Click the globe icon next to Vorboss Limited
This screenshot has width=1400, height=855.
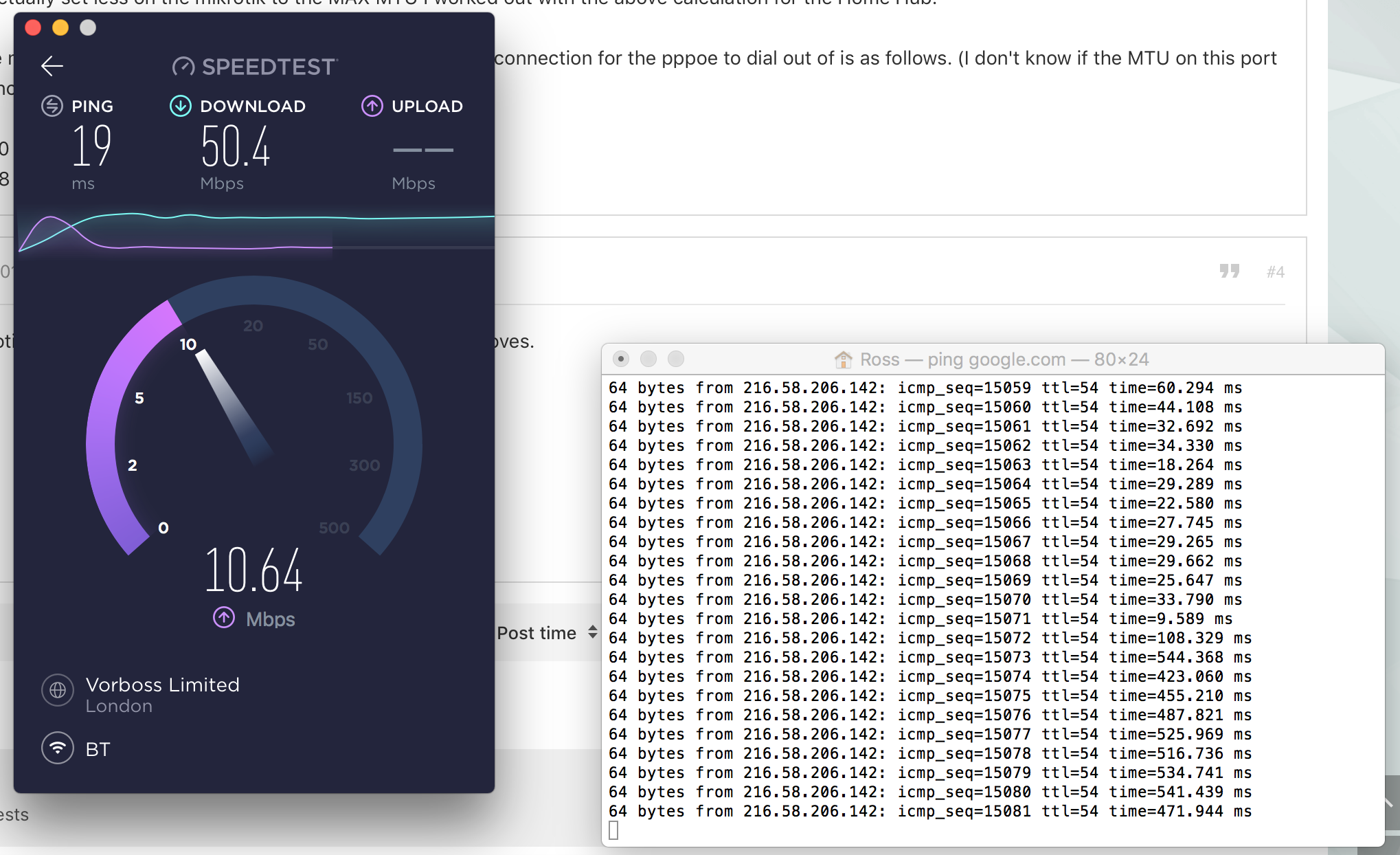coord(58,689)
